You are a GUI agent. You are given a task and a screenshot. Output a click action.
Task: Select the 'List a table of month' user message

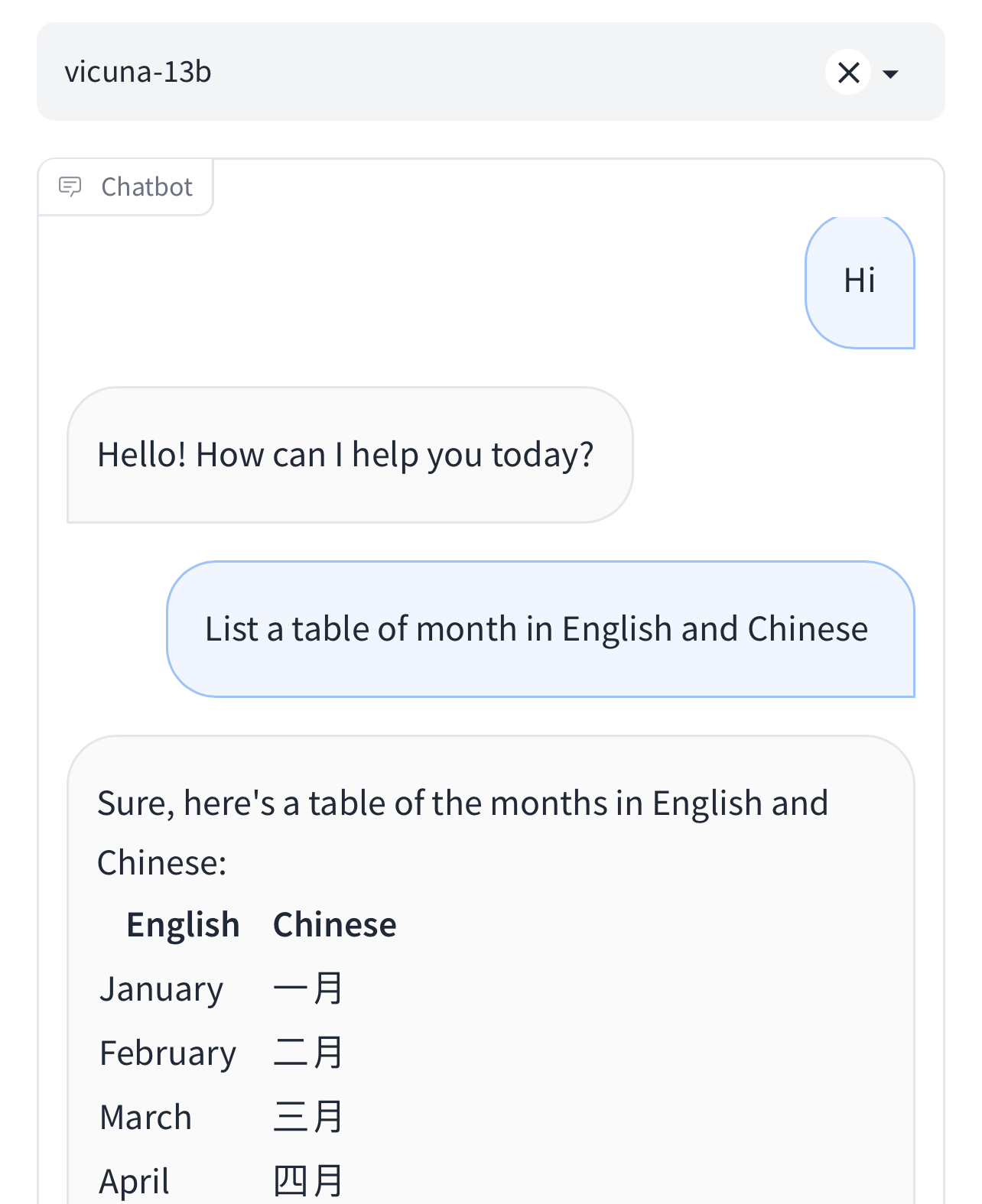[x=535, y=628]
